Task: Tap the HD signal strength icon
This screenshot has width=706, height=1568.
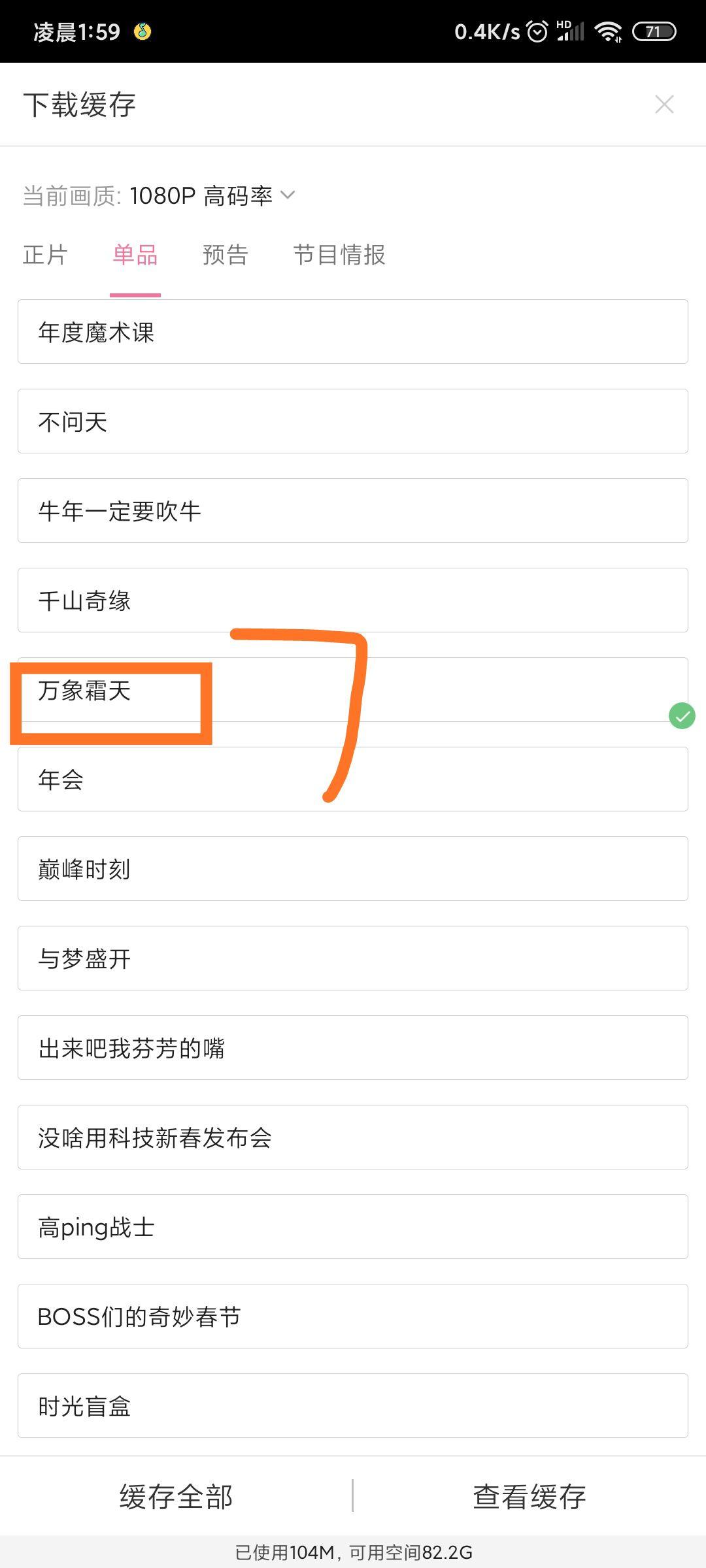Action: tap(570, 31)
